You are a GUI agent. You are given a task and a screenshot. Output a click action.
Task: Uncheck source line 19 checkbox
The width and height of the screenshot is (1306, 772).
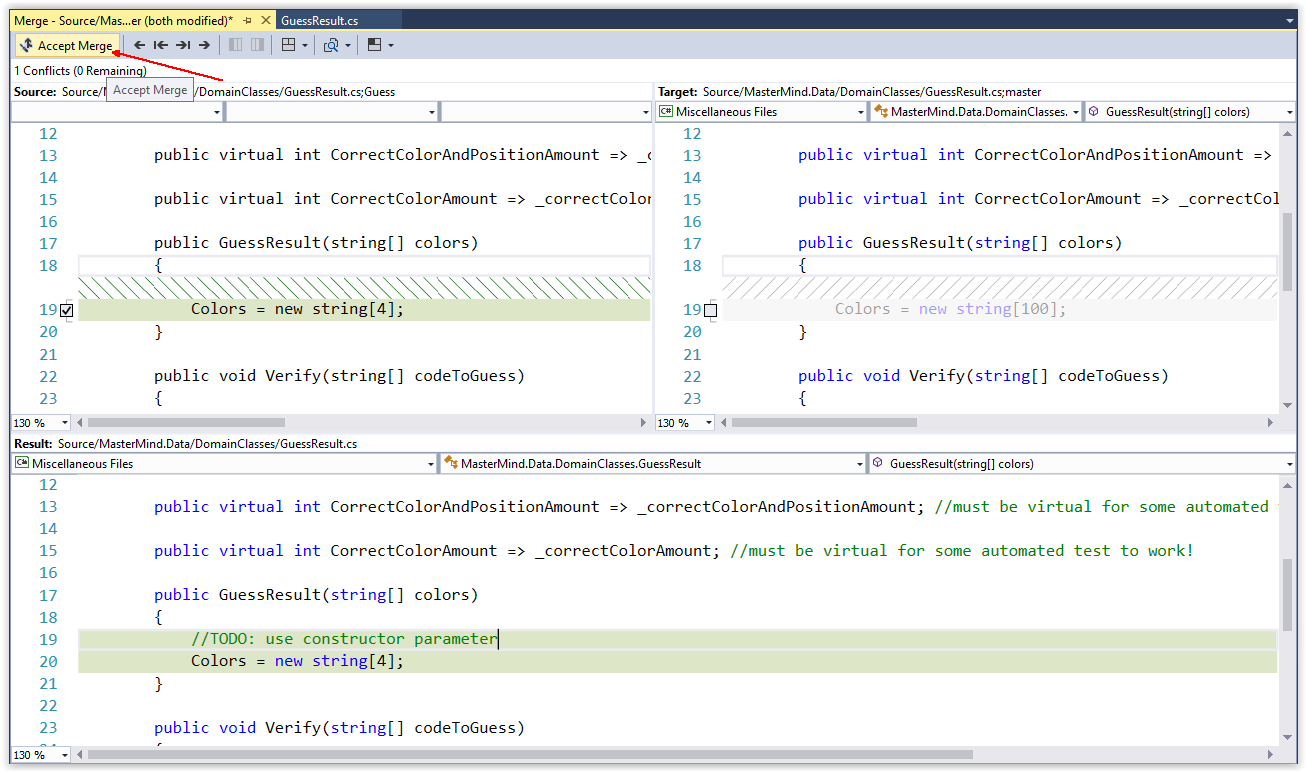pos(66,311)
